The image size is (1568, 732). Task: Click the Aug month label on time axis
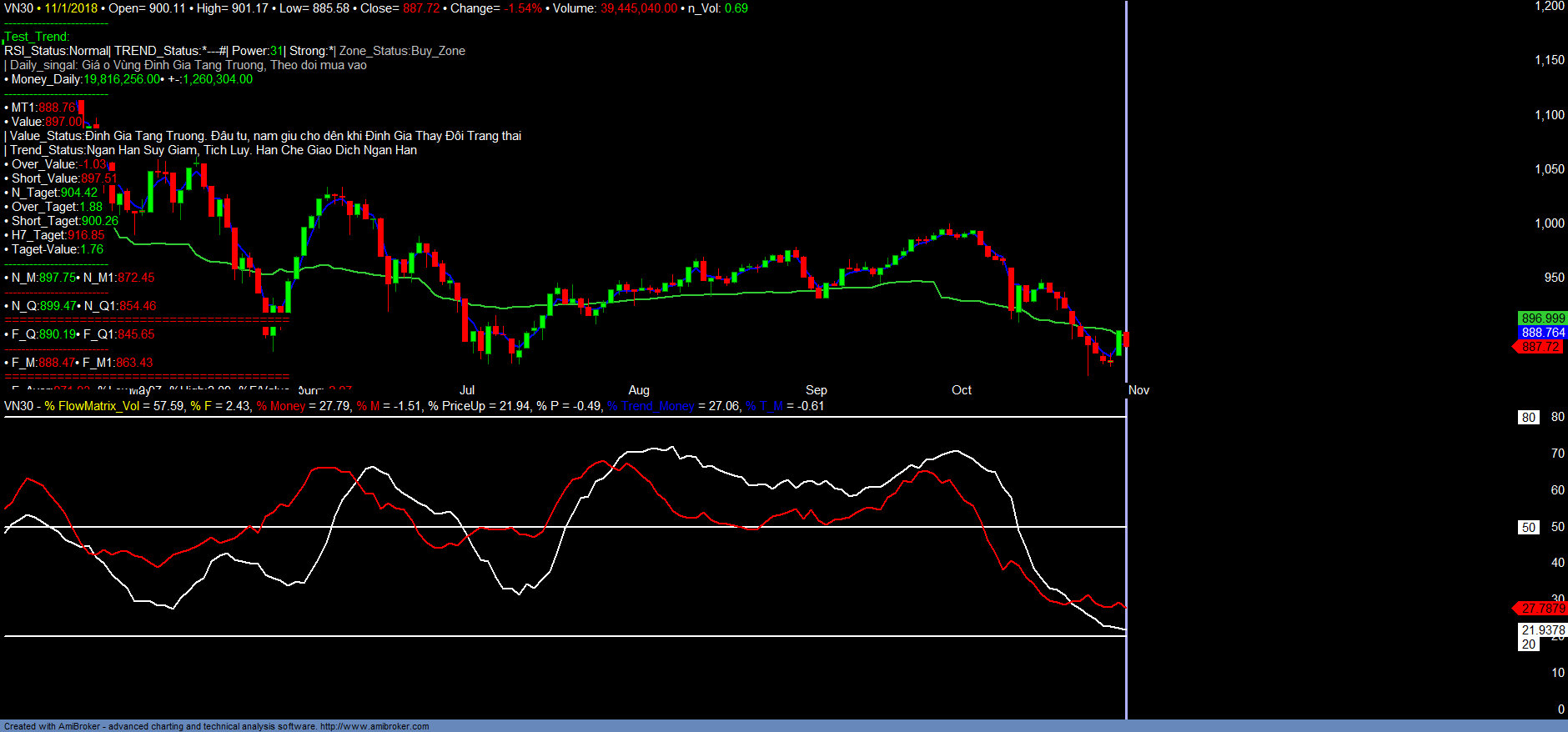tap(639, 390)
